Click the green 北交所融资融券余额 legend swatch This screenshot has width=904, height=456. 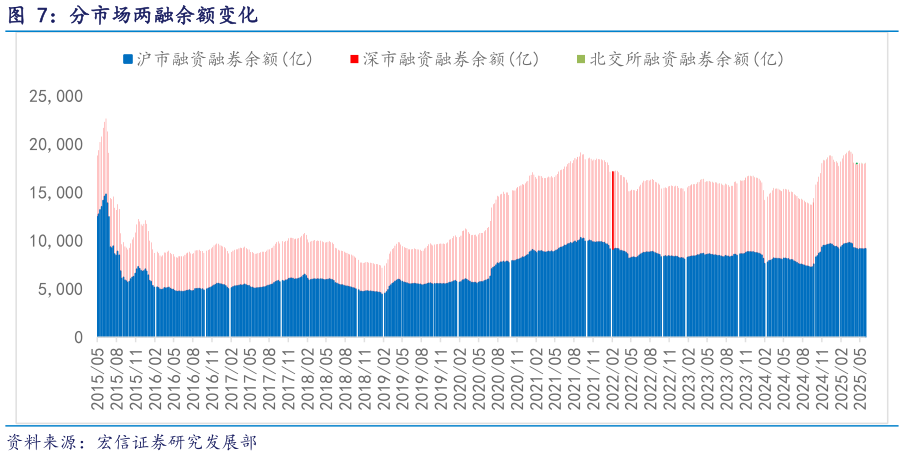tap(581, 59)
